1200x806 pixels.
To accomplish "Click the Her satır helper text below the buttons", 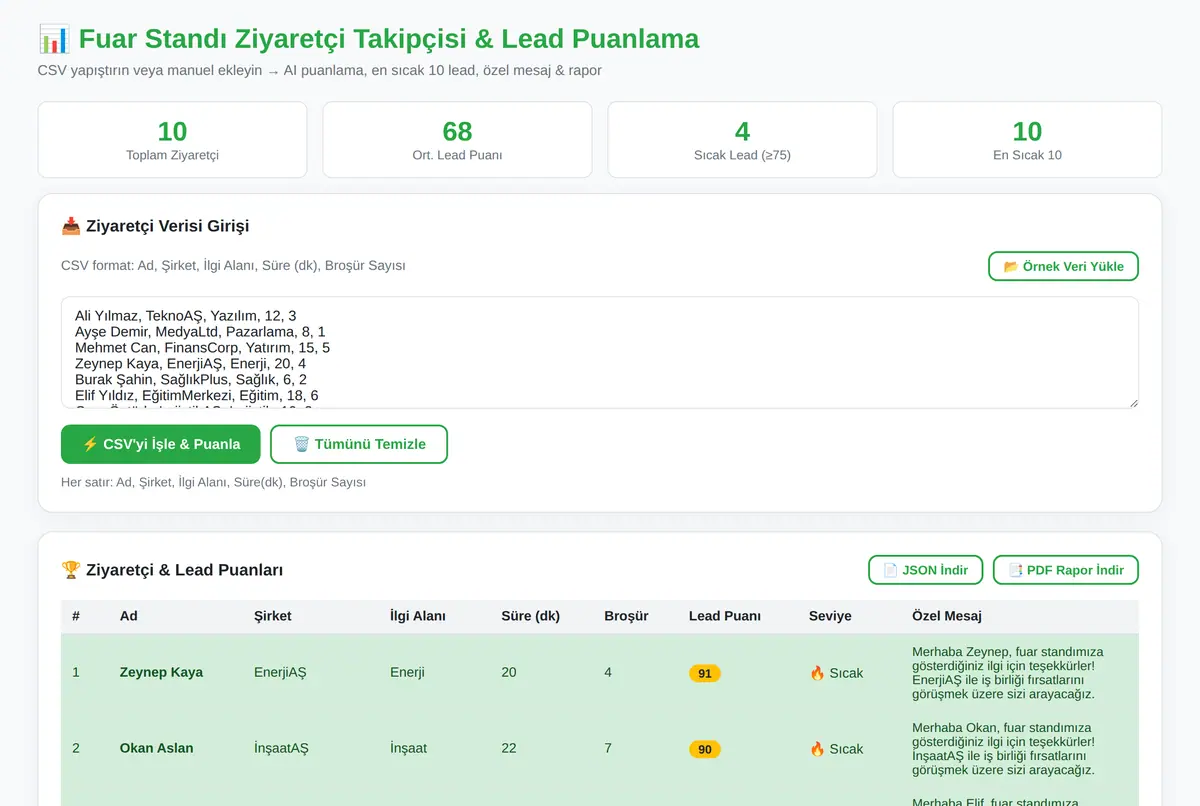I will tap(213, 482).
